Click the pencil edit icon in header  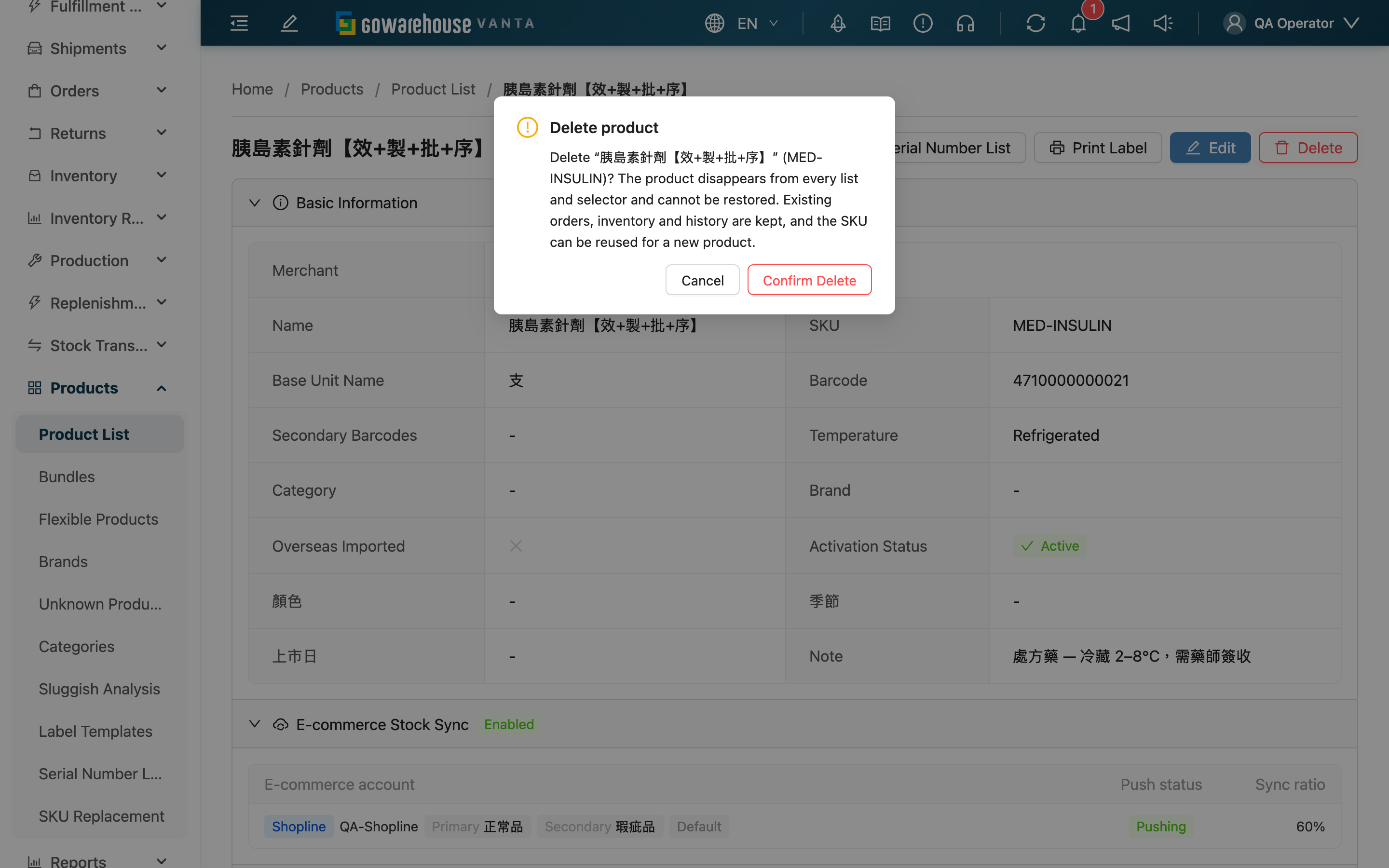[x=289, y=23]
